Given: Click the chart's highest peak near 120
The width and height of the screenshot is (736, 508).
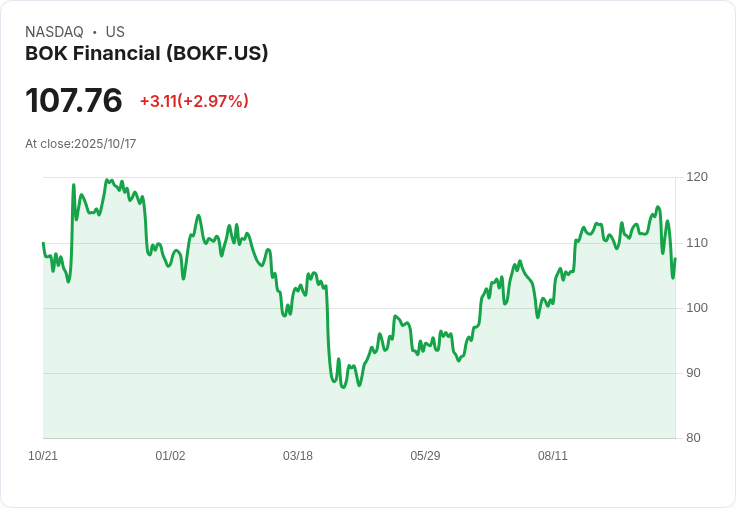Looking at the screenshot, I should pyautogui.click(x=107, y=179).
